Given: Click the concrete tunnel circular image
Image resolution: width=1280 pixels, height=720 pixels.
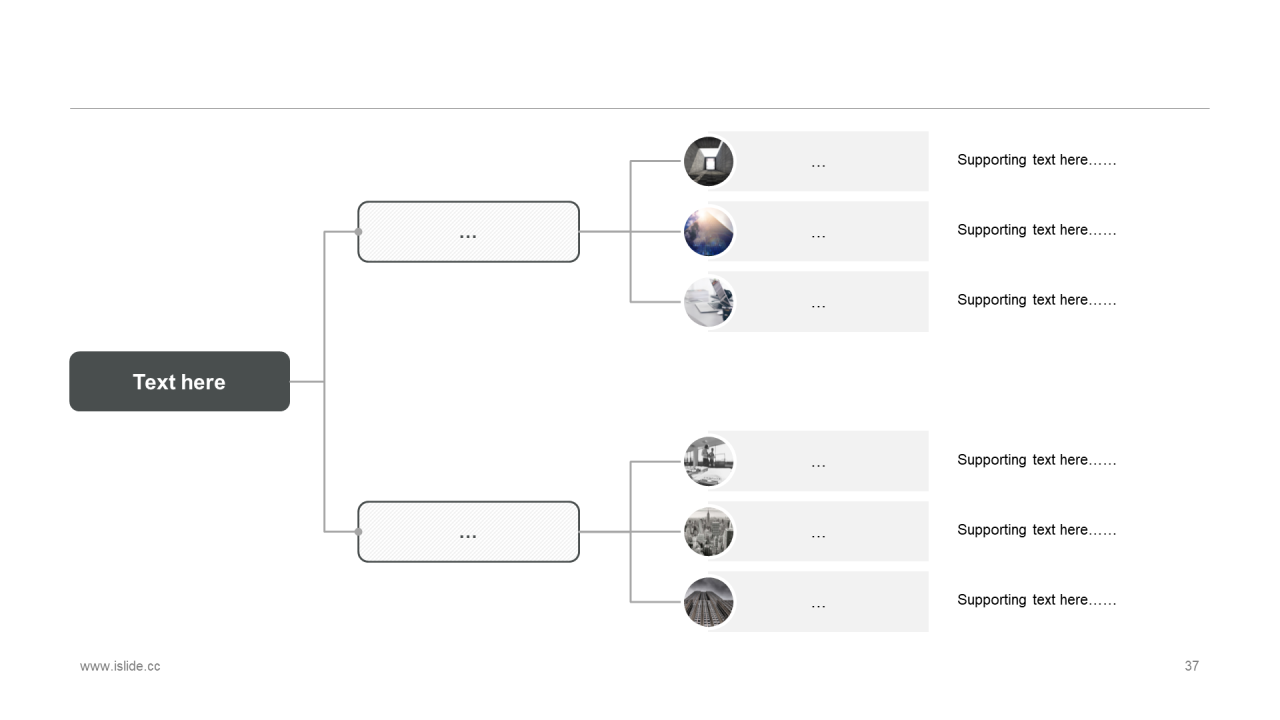Looking at the screenshot, I should tap(709, 161).
